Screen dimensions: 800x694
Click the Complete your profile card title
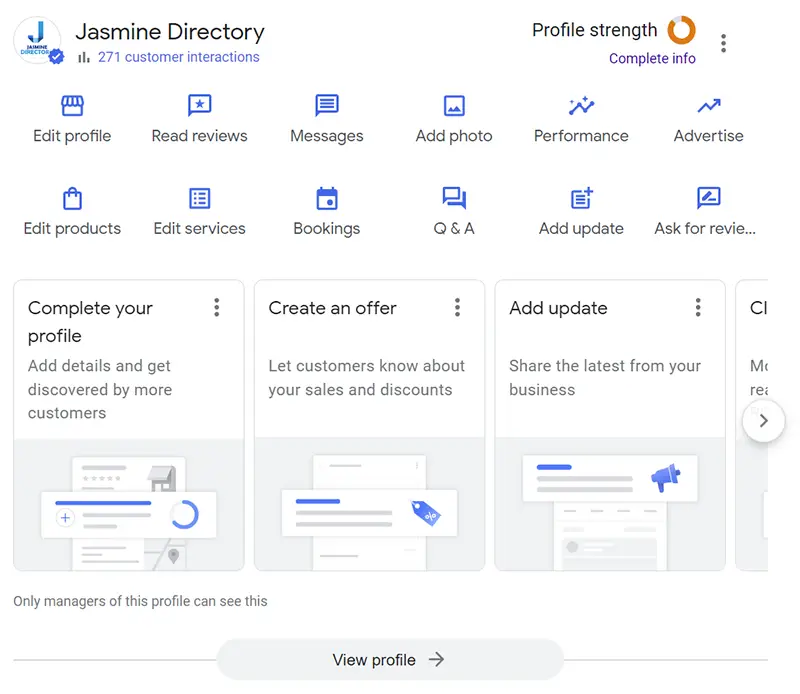(90, 322)
